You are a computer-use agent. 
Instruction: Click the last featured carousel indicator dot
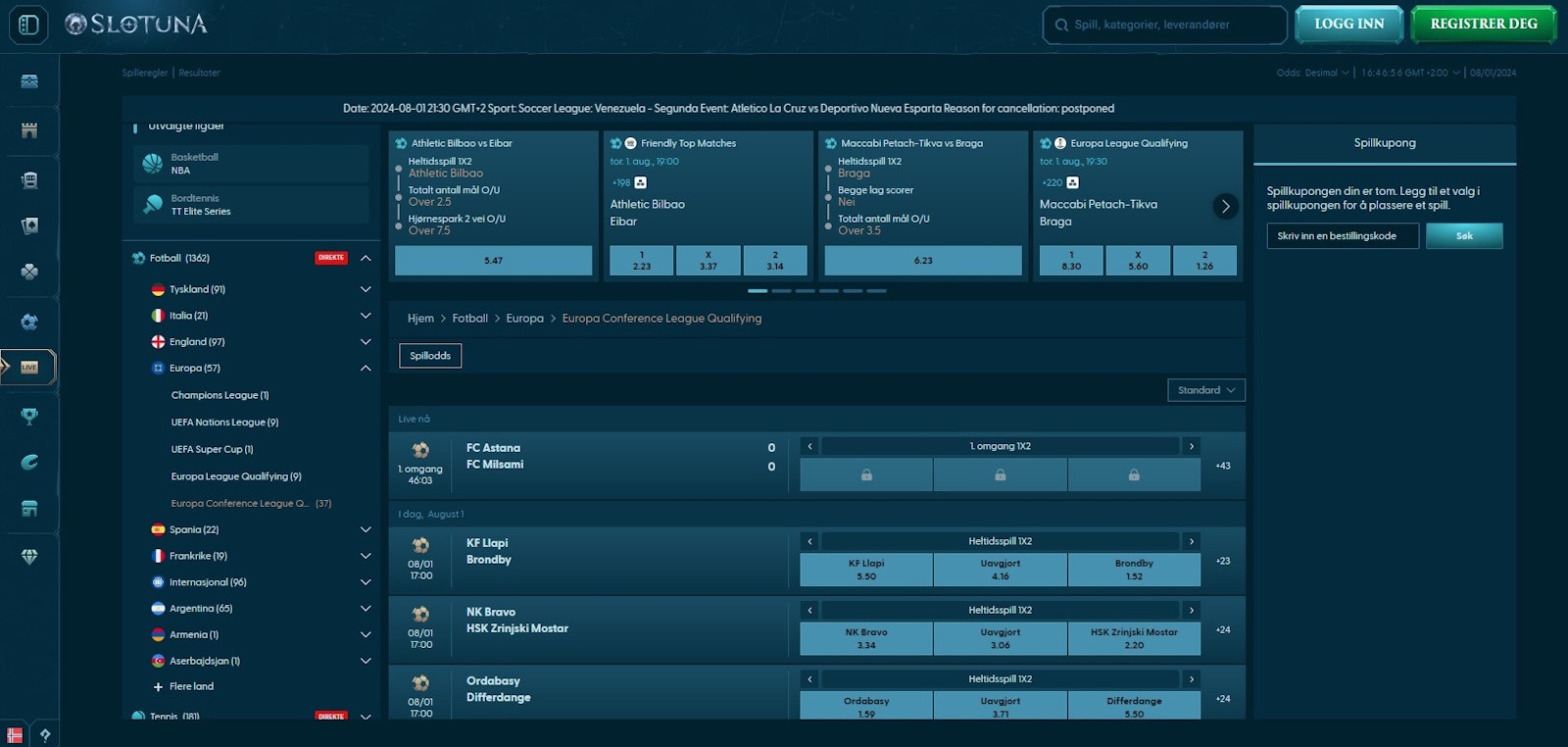coord(876,291)
